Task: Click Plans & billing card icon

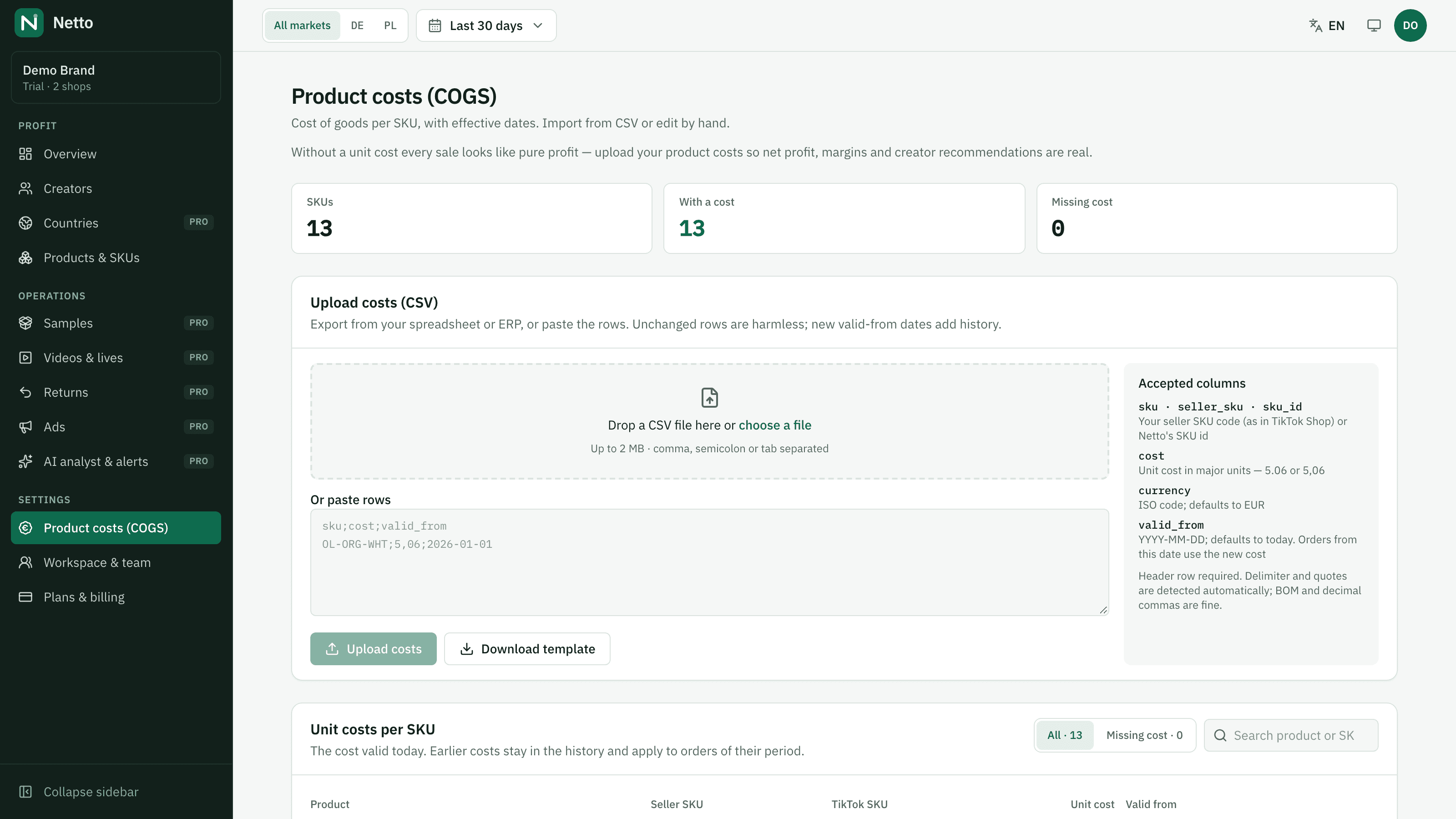Action: pos(25,597)
